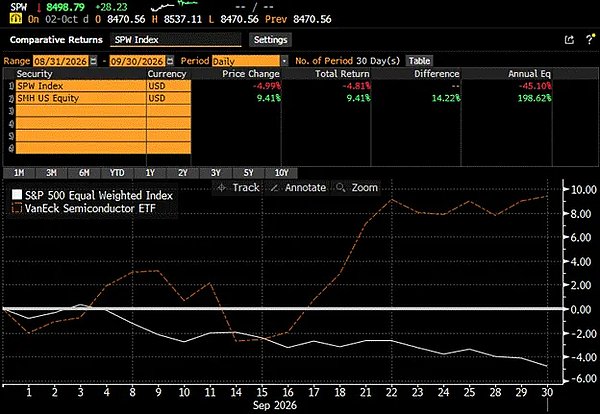Click the export share icon

(569, 40)
